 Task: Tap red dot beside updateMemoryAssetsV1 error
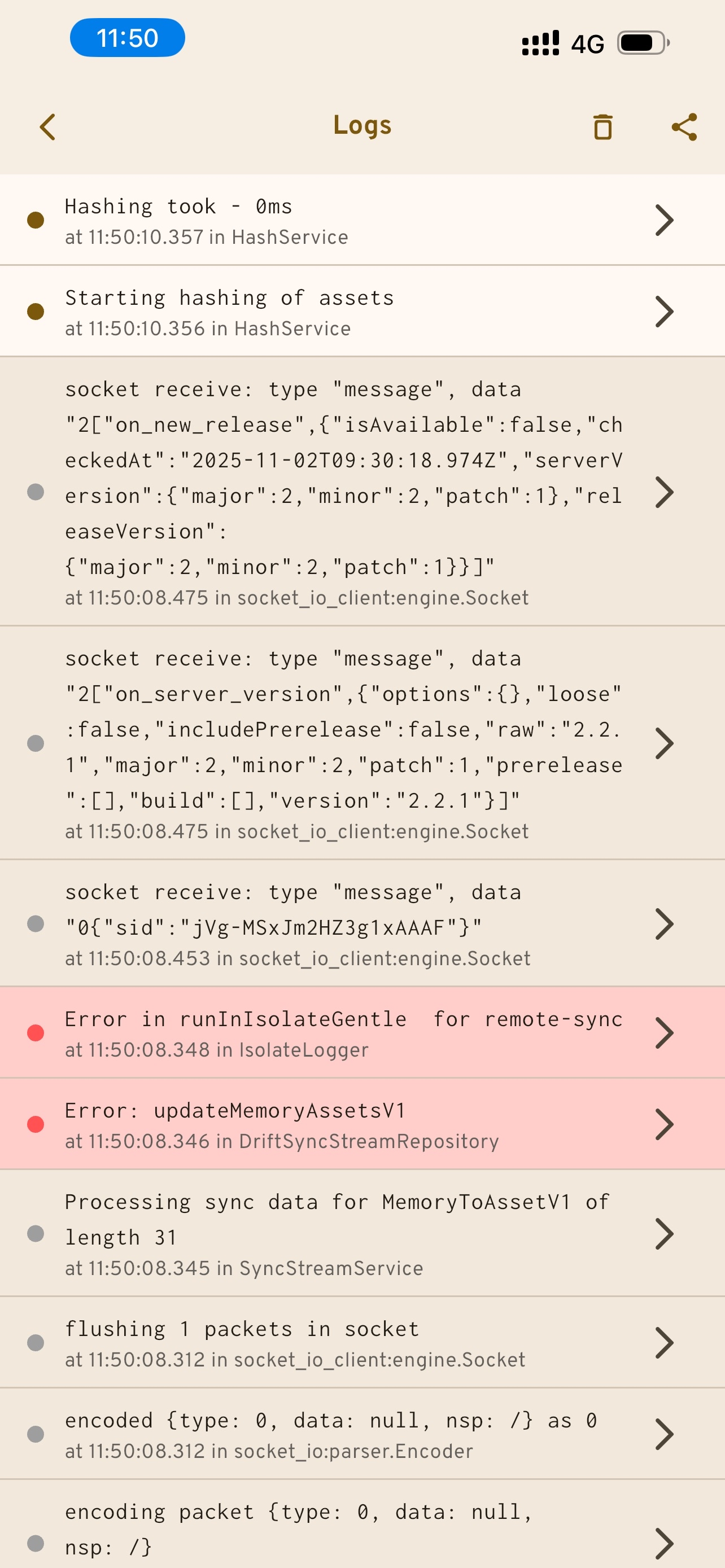(36, 1124)
